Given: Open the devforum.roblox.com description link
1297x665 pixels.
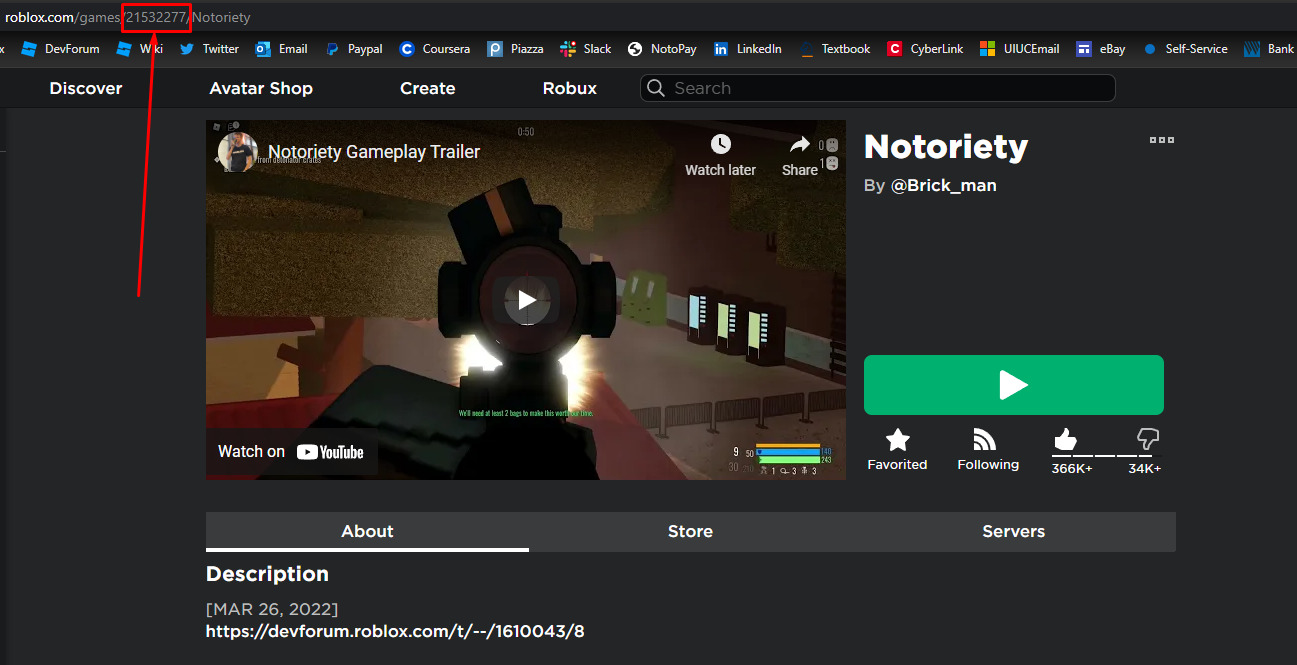Looking at the screenshot, I should 395,631.
